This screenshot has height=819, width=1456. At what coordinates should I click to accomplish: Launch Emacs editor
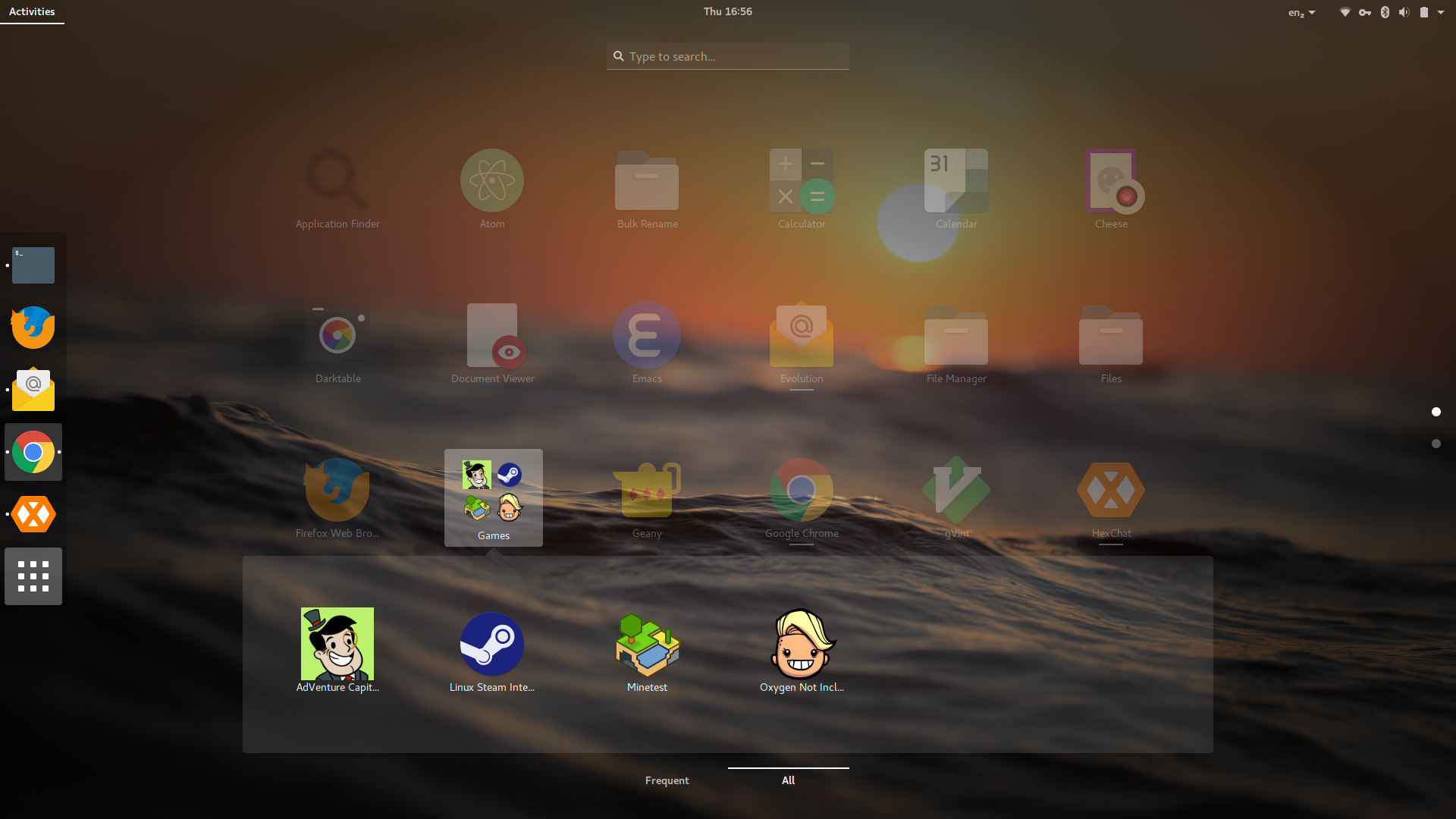click(x=647, y=344)
